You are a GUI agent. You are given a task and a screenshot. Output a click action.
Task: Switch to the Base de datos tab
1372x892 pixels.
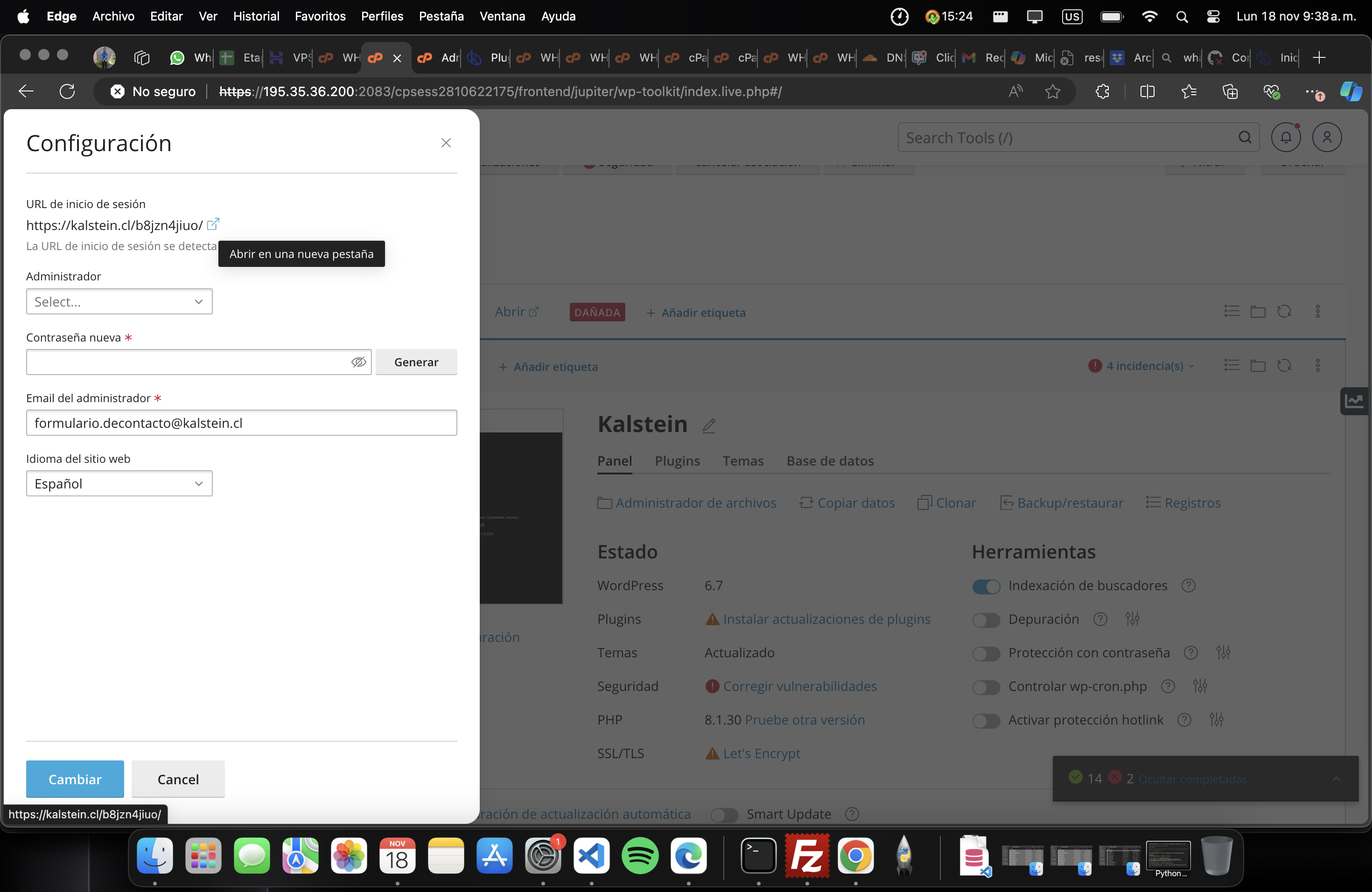[x=830, y=461]
